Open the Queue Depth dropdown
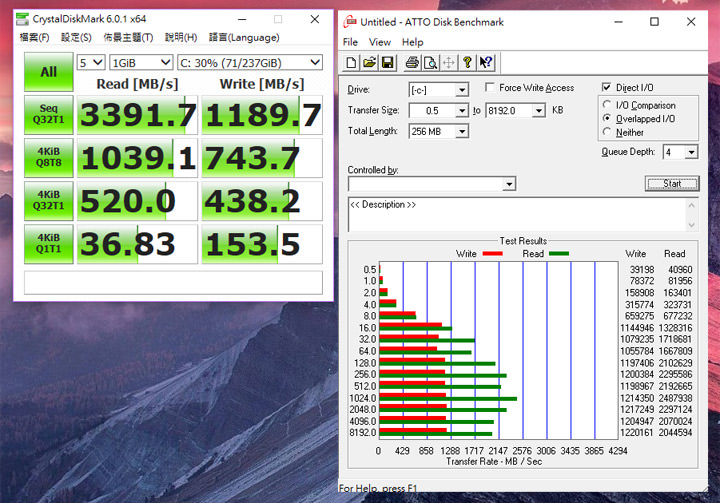Screen dimensions: 720x503 pyautogui.click(x=692, y=152)
